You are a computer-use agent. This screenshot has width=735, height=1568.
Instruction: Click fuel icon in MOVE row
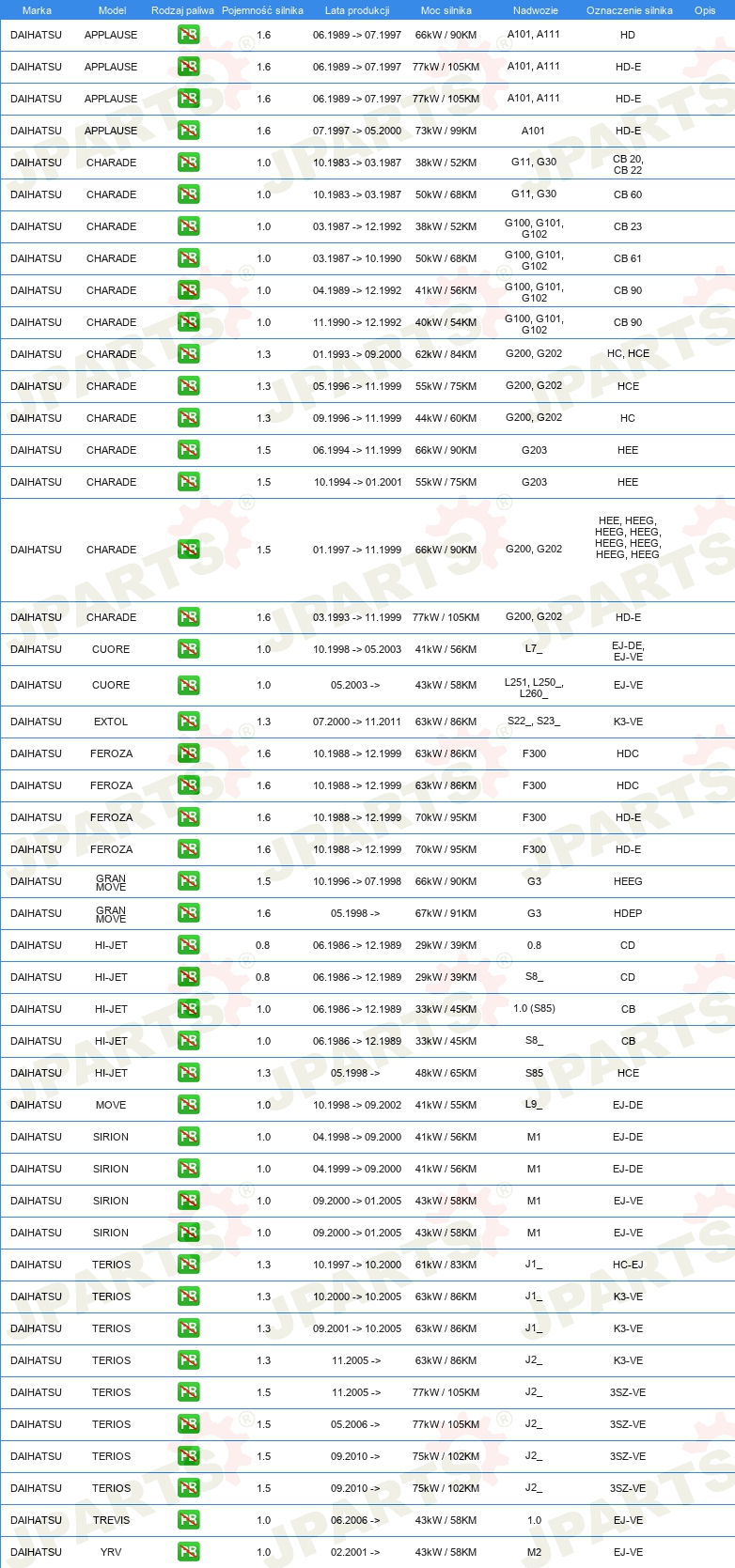click(x=188, y=1105)
